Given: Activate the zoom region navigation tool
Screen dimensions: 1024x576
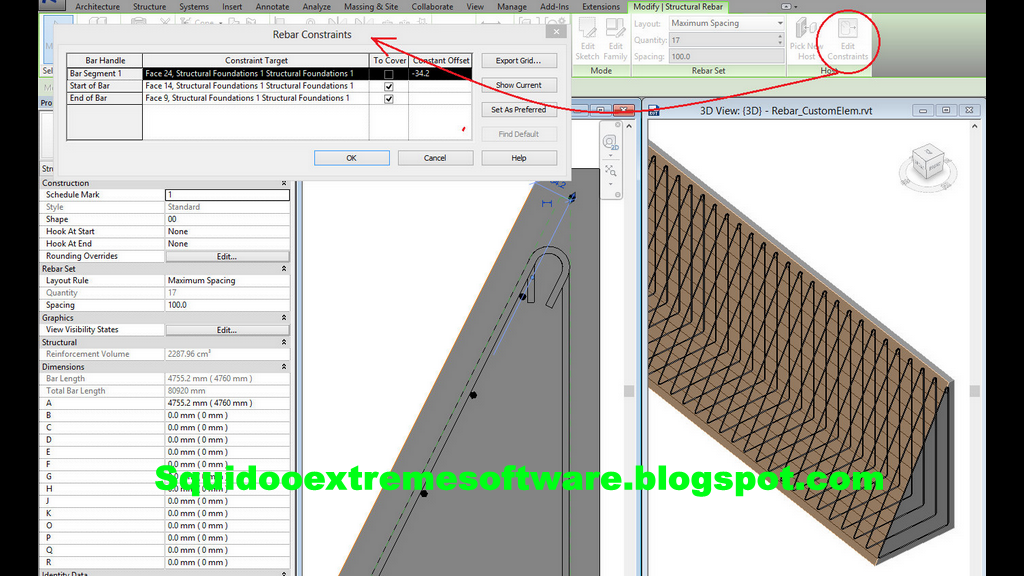Looking at the screenshot, I should (610, 170).
